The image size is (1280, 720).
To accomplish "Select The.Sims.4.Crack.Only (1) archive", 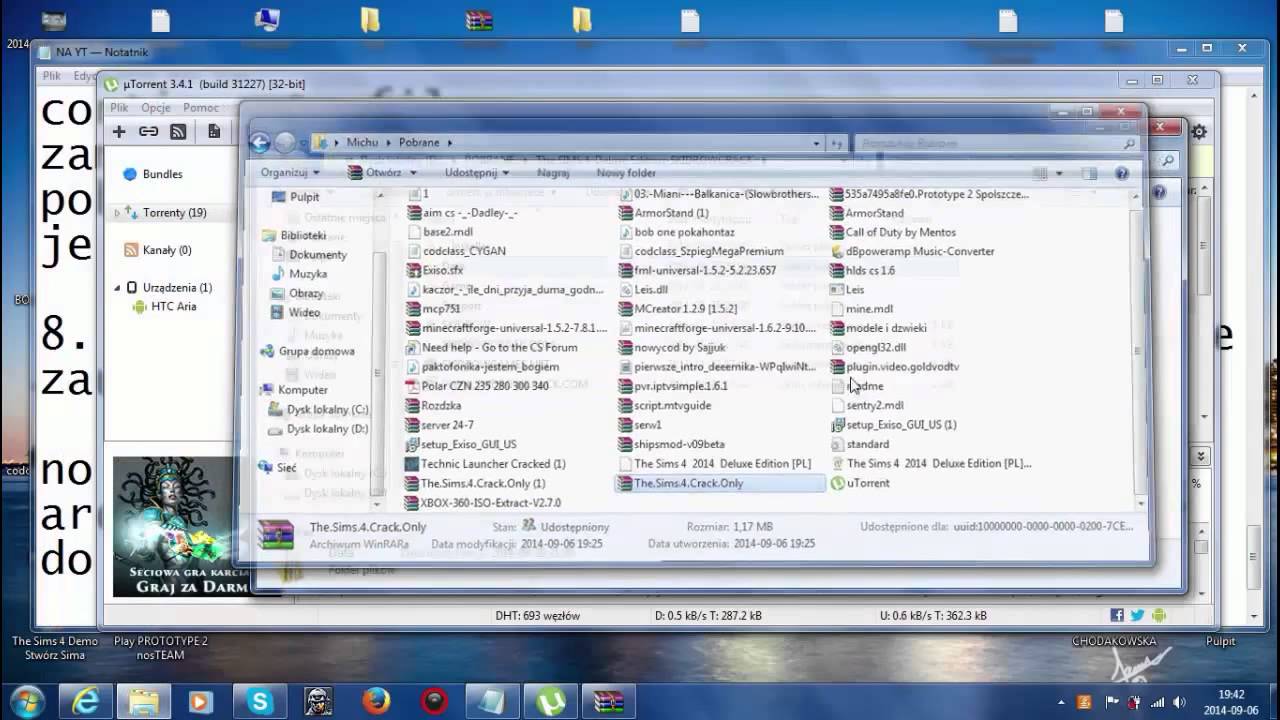I will [474, 483].
